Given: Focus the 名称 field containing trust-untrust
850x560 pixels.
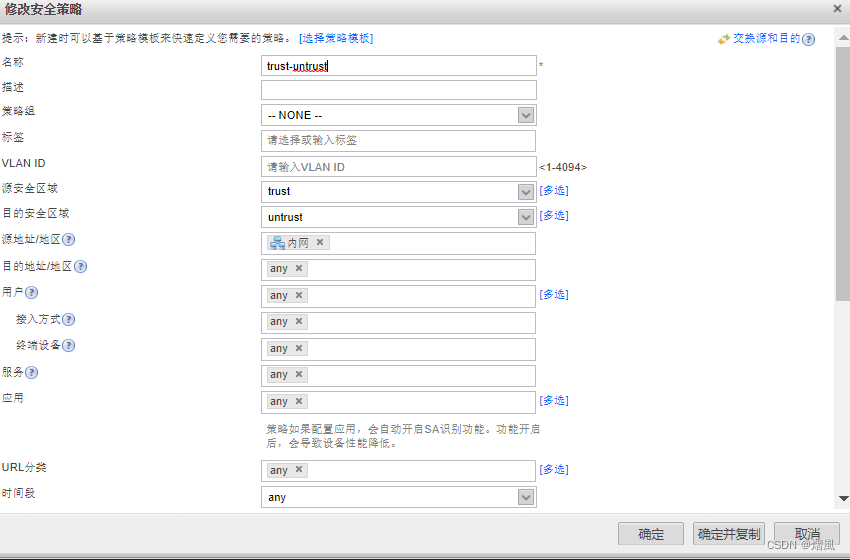Looking at the screenshot, I should (x=398, y=66).
